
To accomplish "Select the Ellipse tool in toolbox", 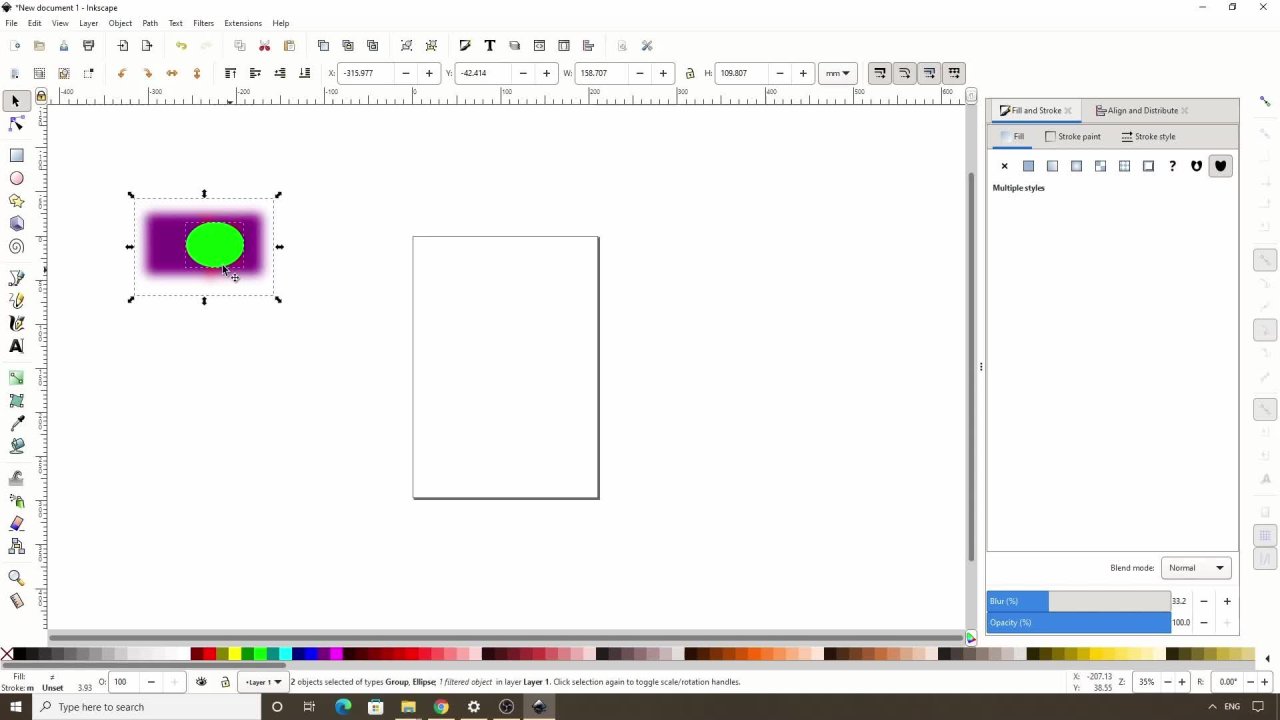I will pyautogui.click(x=16, y=179).
